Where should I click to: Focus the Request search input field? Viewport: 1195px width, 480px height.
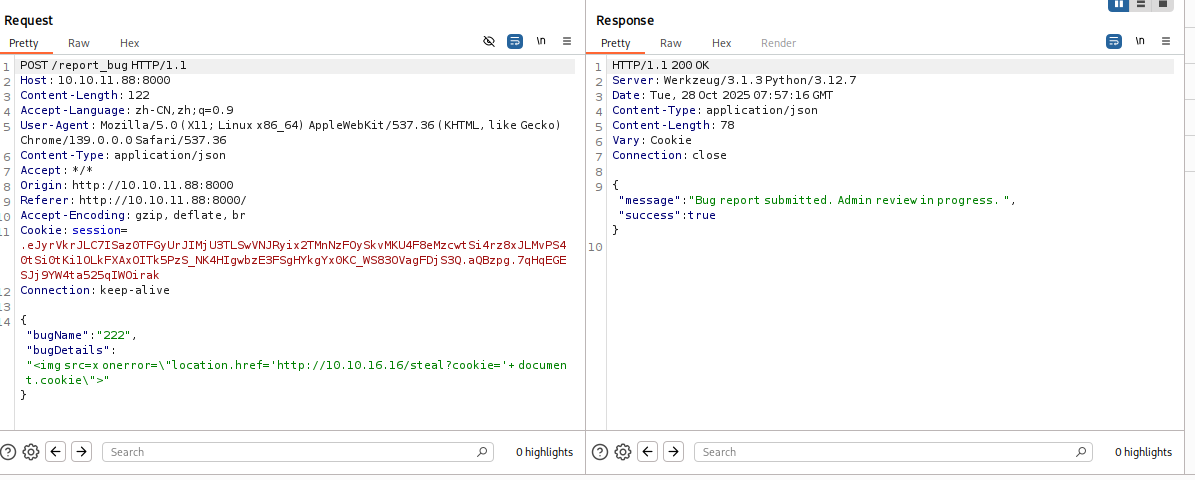pyautogui.click(x=298, y=452)
